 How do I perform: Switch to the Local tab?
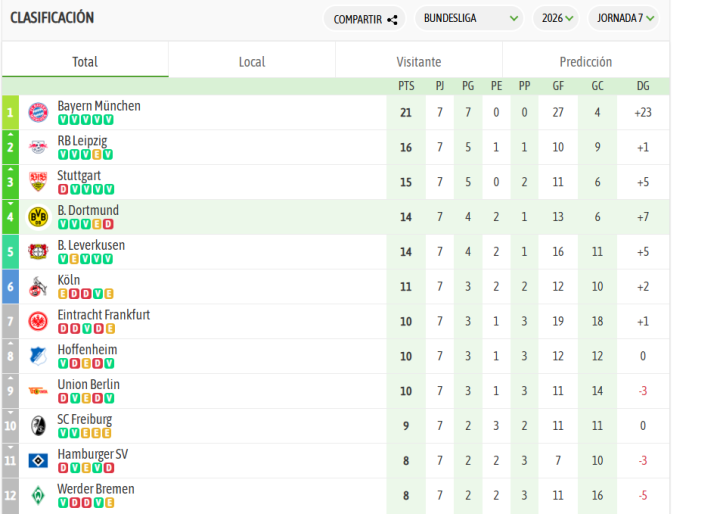tap(252, 62)
